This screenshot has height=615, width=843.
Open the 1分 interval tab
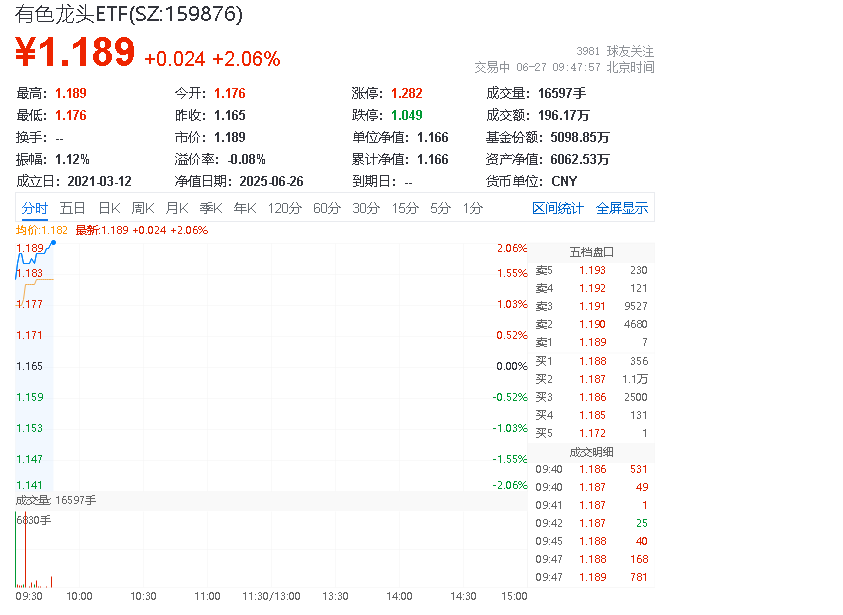473,208
